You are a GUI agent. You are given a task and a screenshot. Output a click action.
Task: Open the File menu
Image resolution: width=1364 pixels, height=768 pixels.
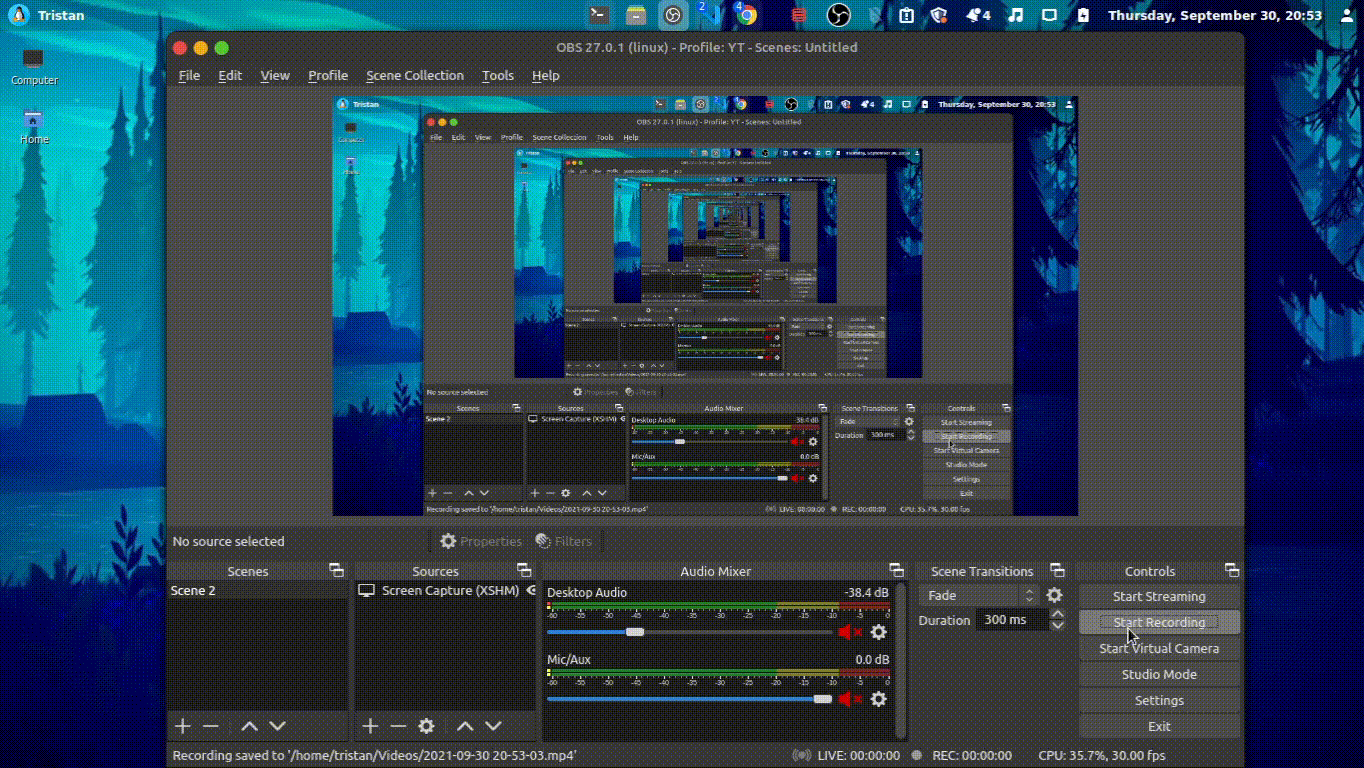[x=189, y=75]
